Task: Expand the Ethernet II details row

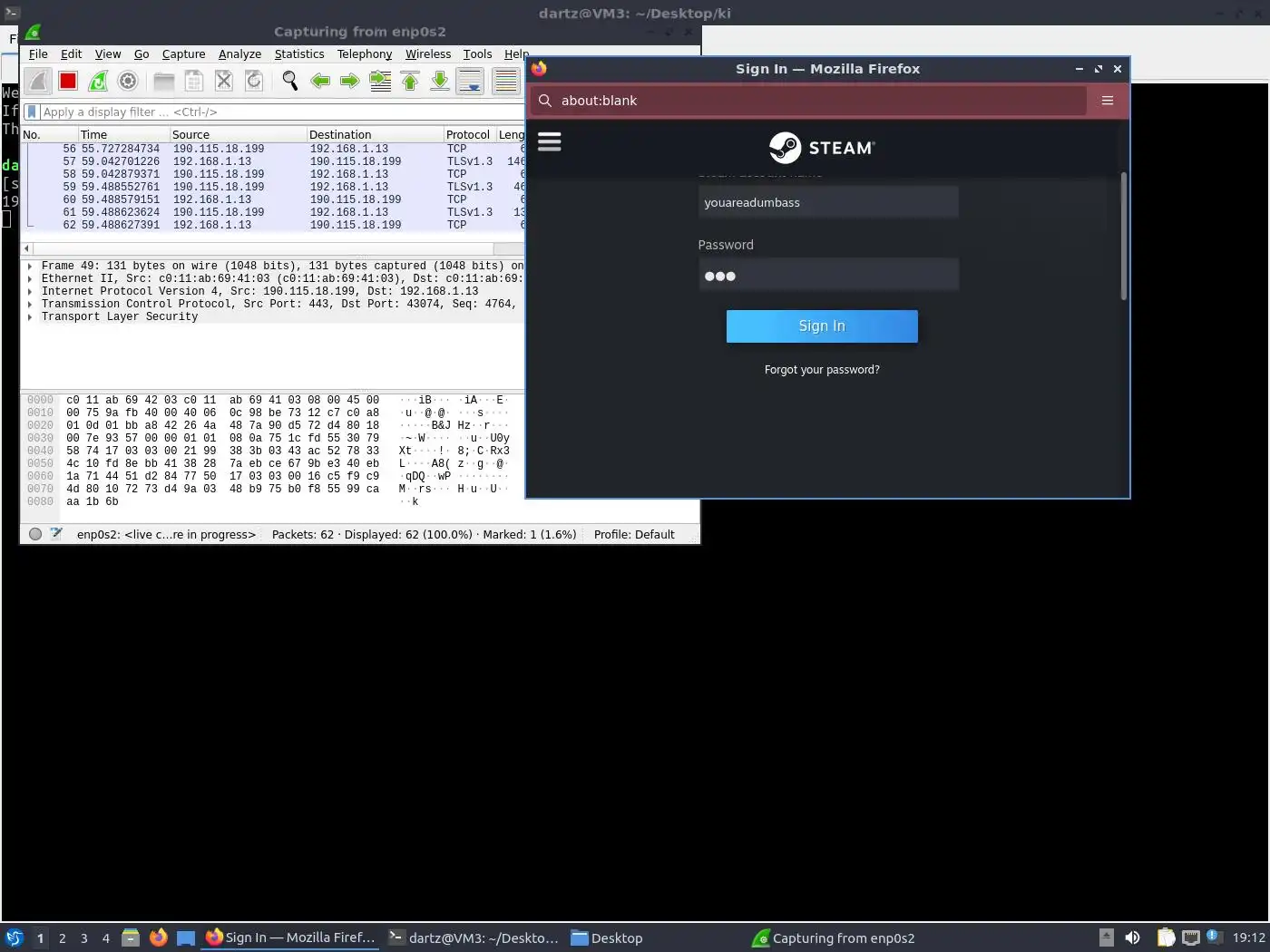Action: click(31, 279)
